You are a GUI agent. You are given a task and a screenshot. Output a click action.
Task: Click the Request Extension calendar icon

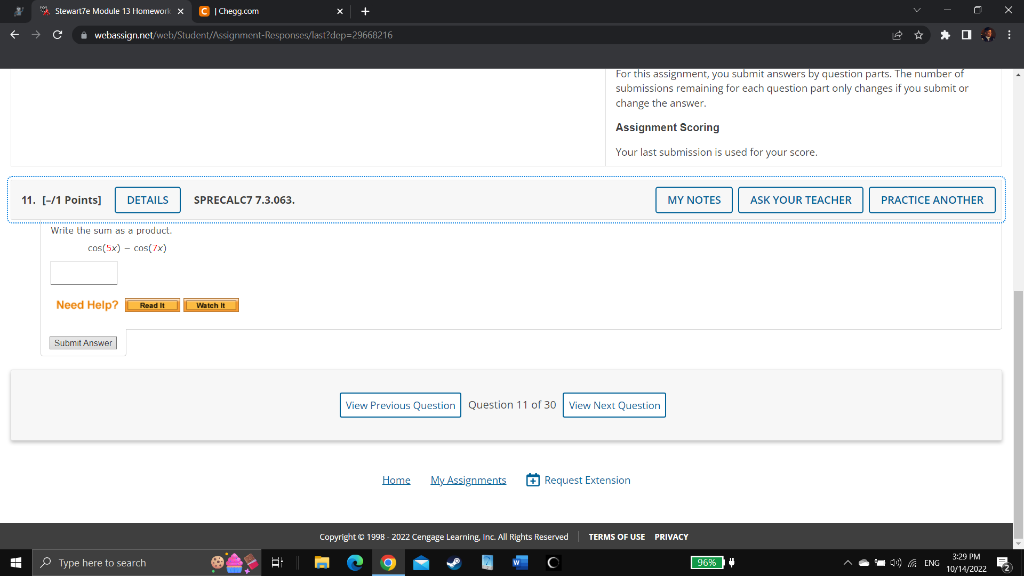[533, 480]
